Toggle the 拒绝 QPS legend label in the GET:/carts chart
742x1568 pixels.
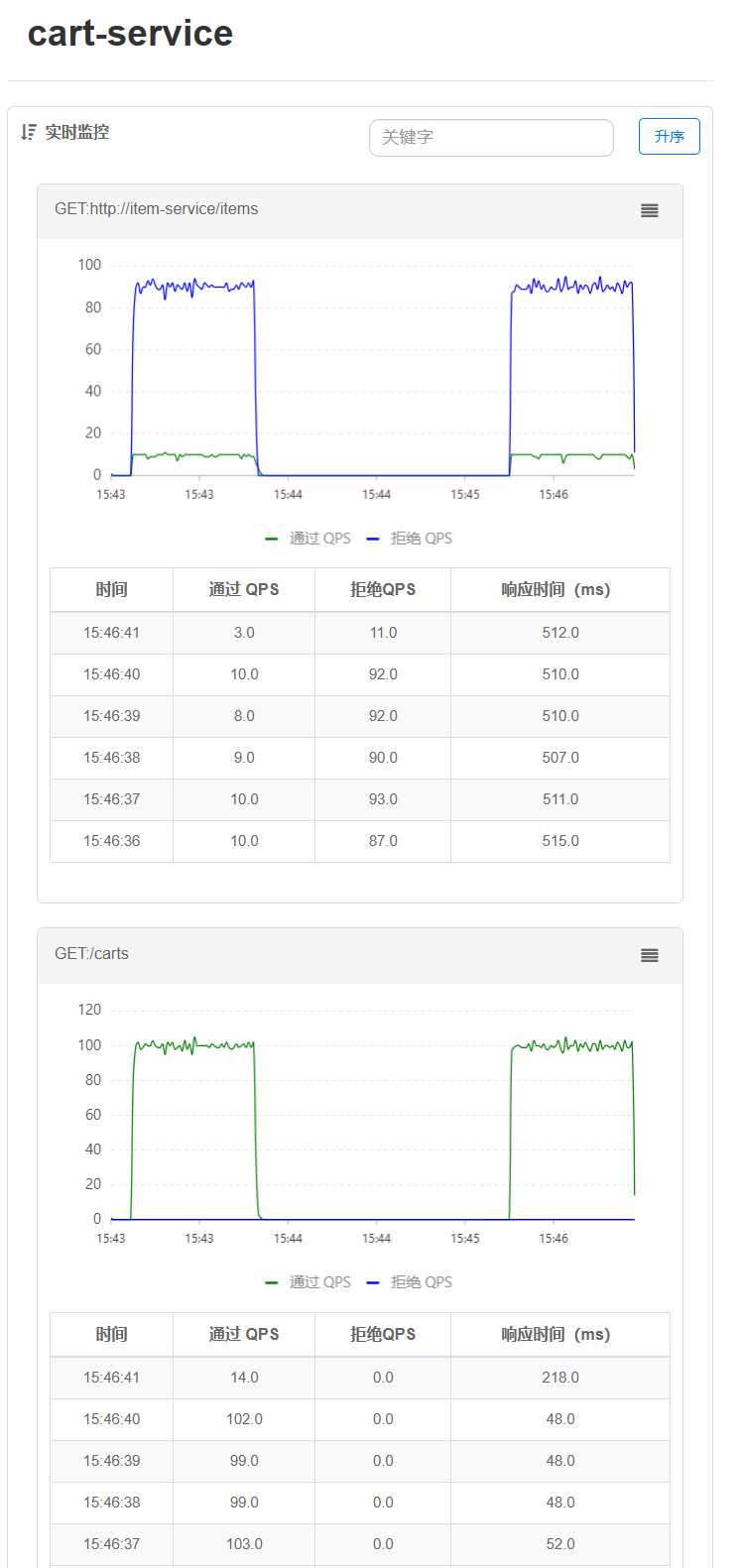421,1282
